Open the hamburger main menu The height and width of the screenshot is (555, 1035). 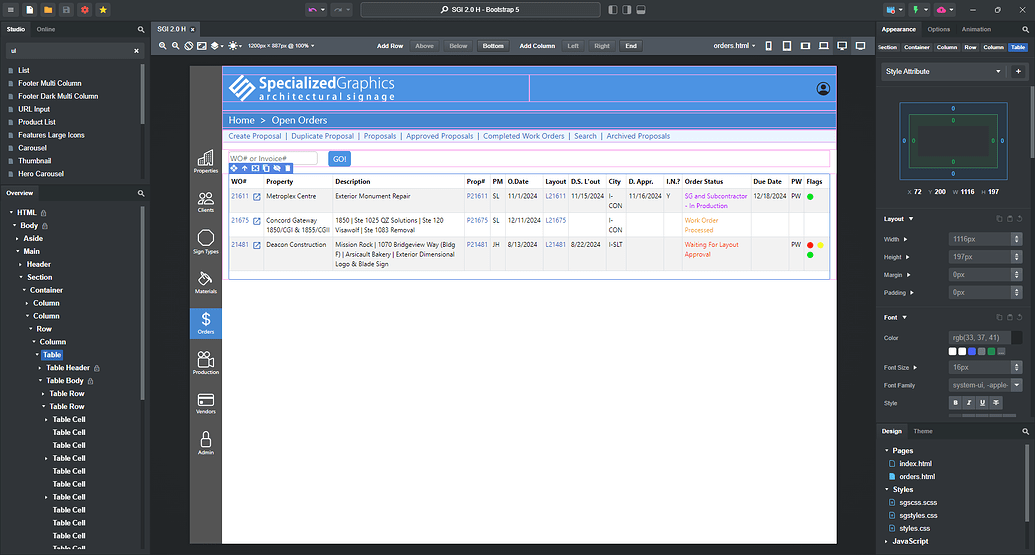click(11, 10)
